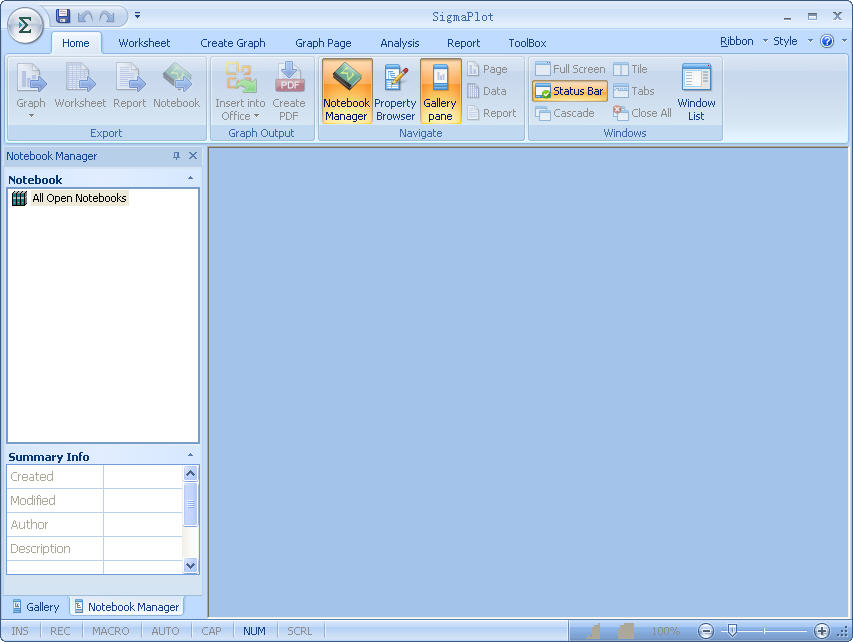This screenshot has height=642, width=853.
Task: Toggle the Notebook Manager pane button
Action: [346, 92]
